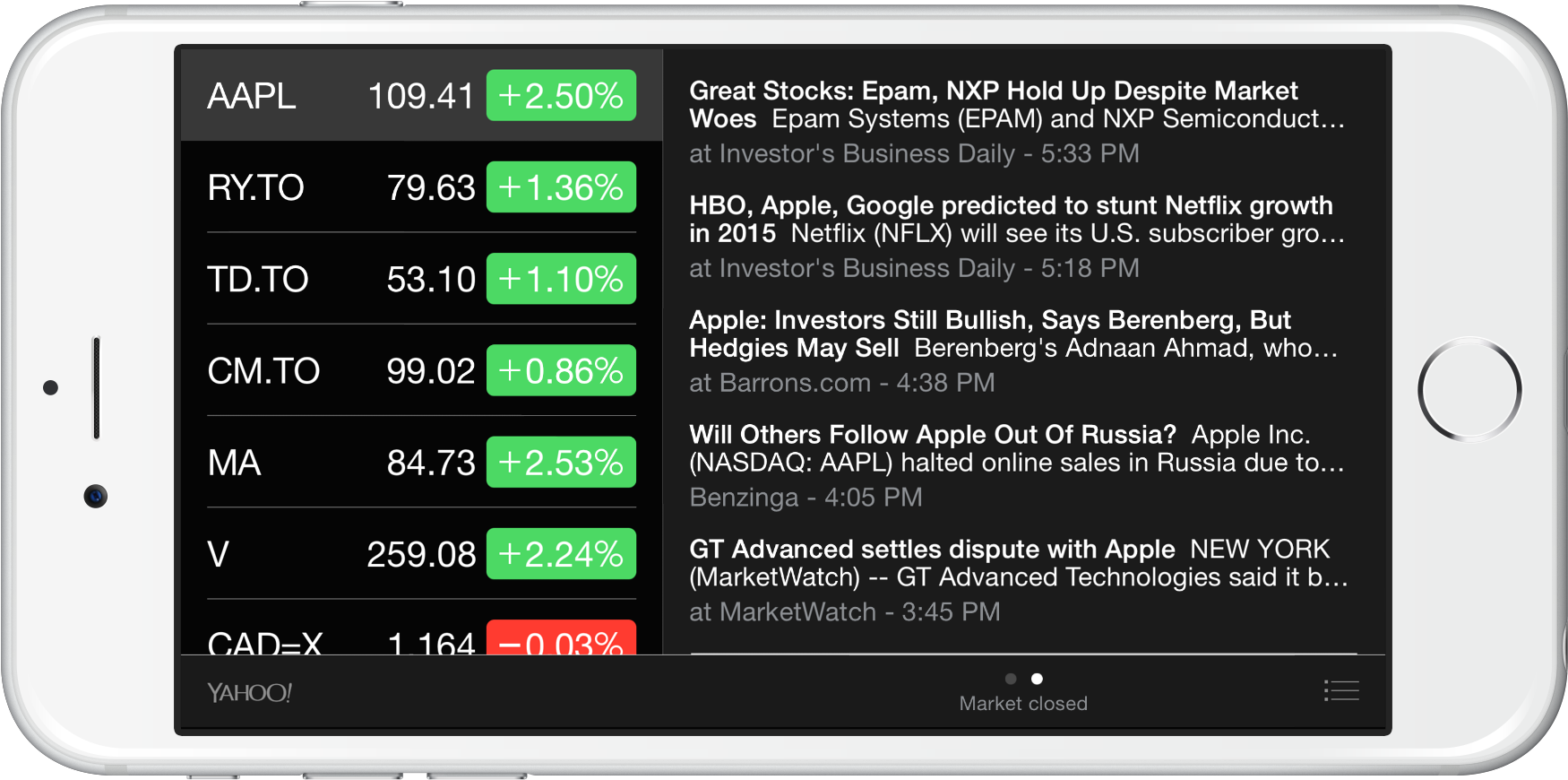Image resolution: width=1568 pixels, height=780 pixels.
Task: Switch to the first page dot
Action: (x=1011, y=679)
